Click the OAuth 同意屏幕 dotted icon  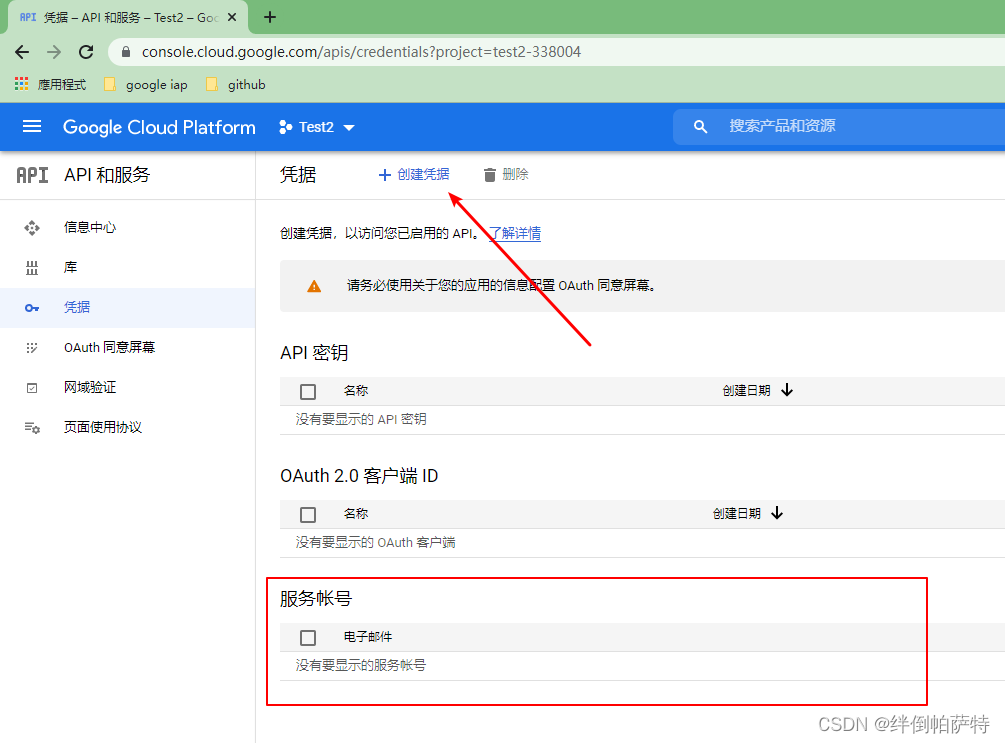point(32,348)
